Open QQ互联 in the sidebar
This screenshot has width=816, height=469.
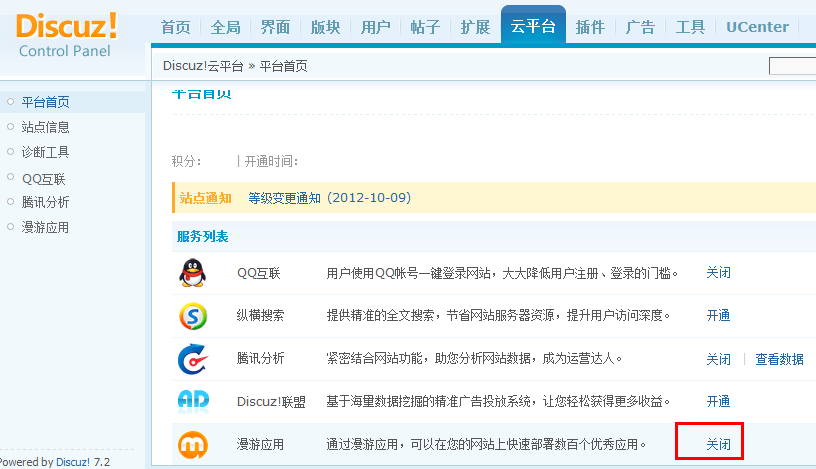pos(44,179)
